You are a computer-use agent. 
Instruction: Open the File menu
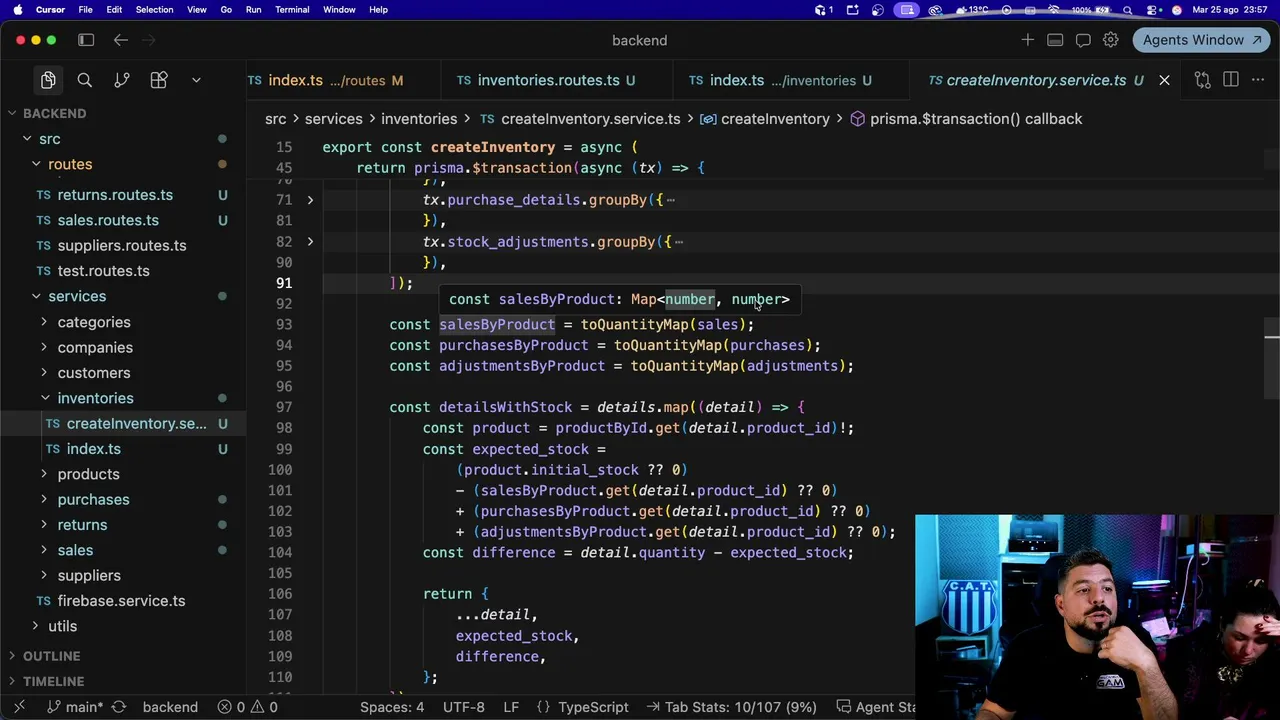[x=85, y=10]
